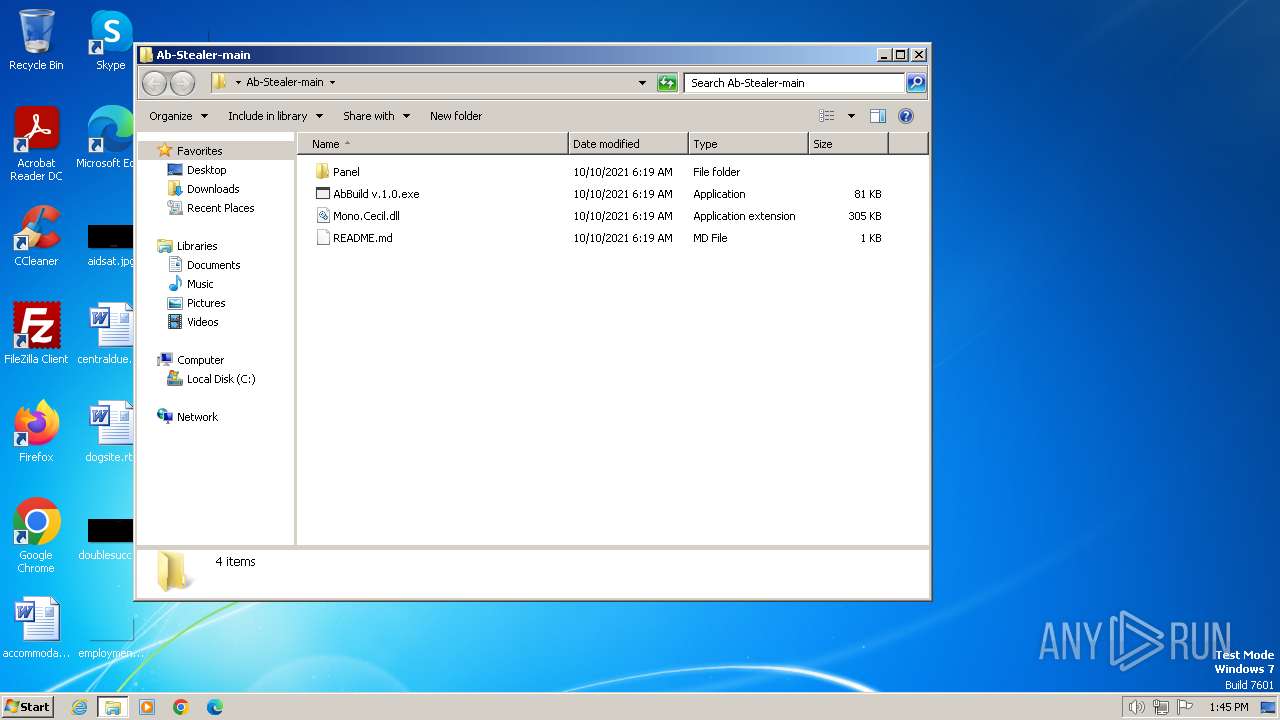
Task: Expand the address bar history dropdown
Action: pos(642,83)
